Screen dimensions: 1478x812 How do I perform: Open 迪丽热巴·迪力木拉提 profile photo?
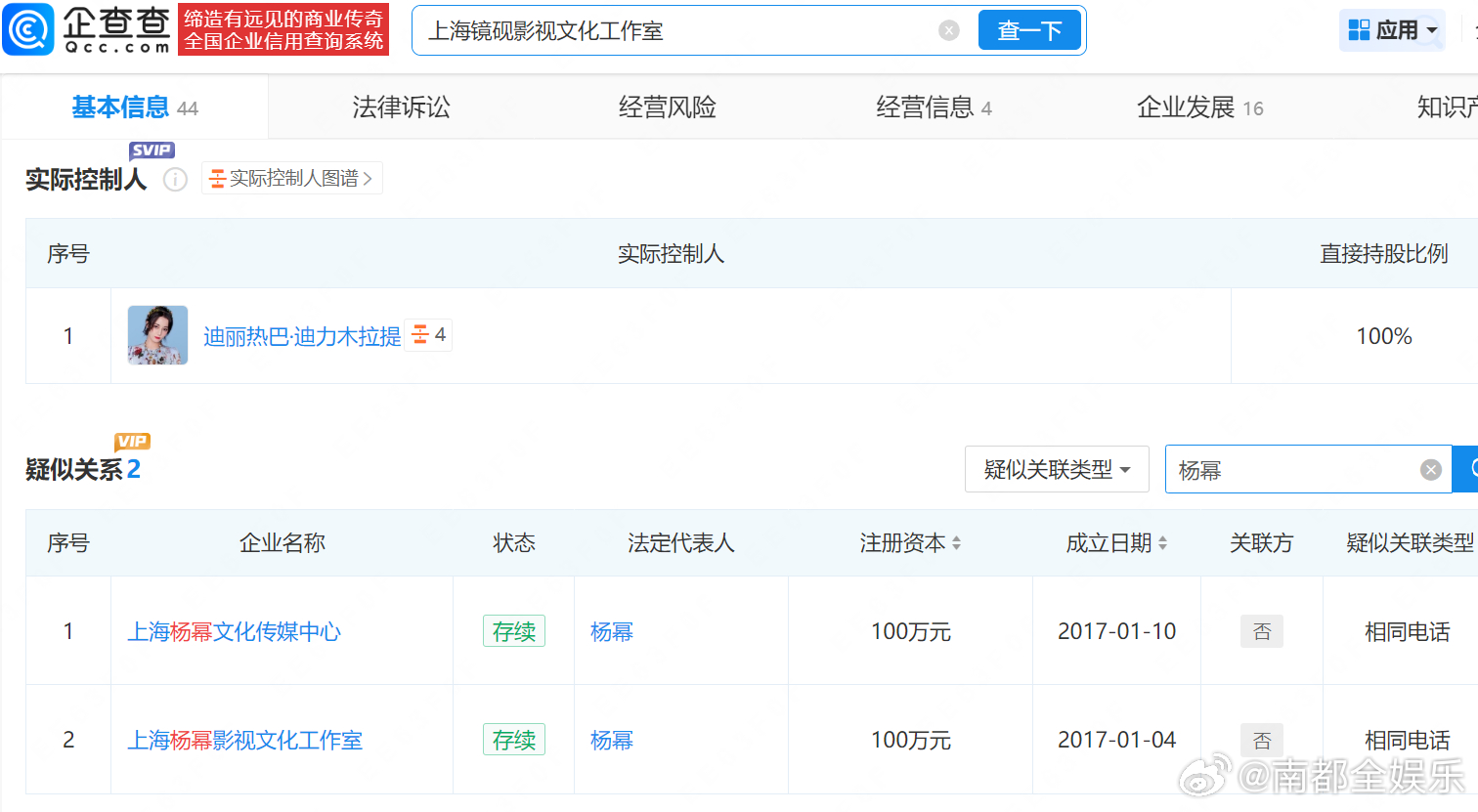pyautogui.click(x=157, y=335)
